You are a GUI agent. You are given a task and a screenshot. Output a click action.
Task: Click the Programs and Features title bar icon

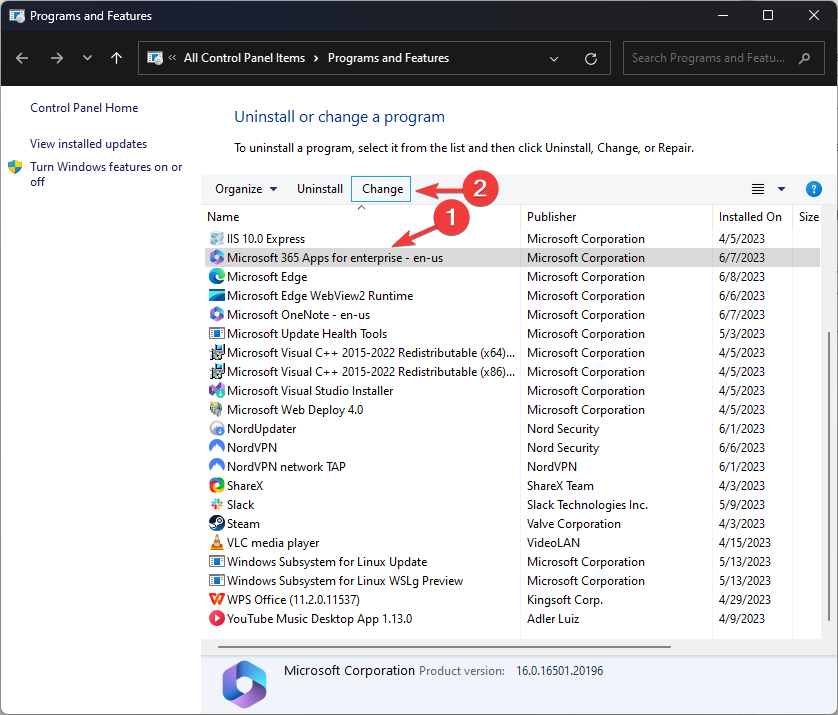(x=17, y=16)
